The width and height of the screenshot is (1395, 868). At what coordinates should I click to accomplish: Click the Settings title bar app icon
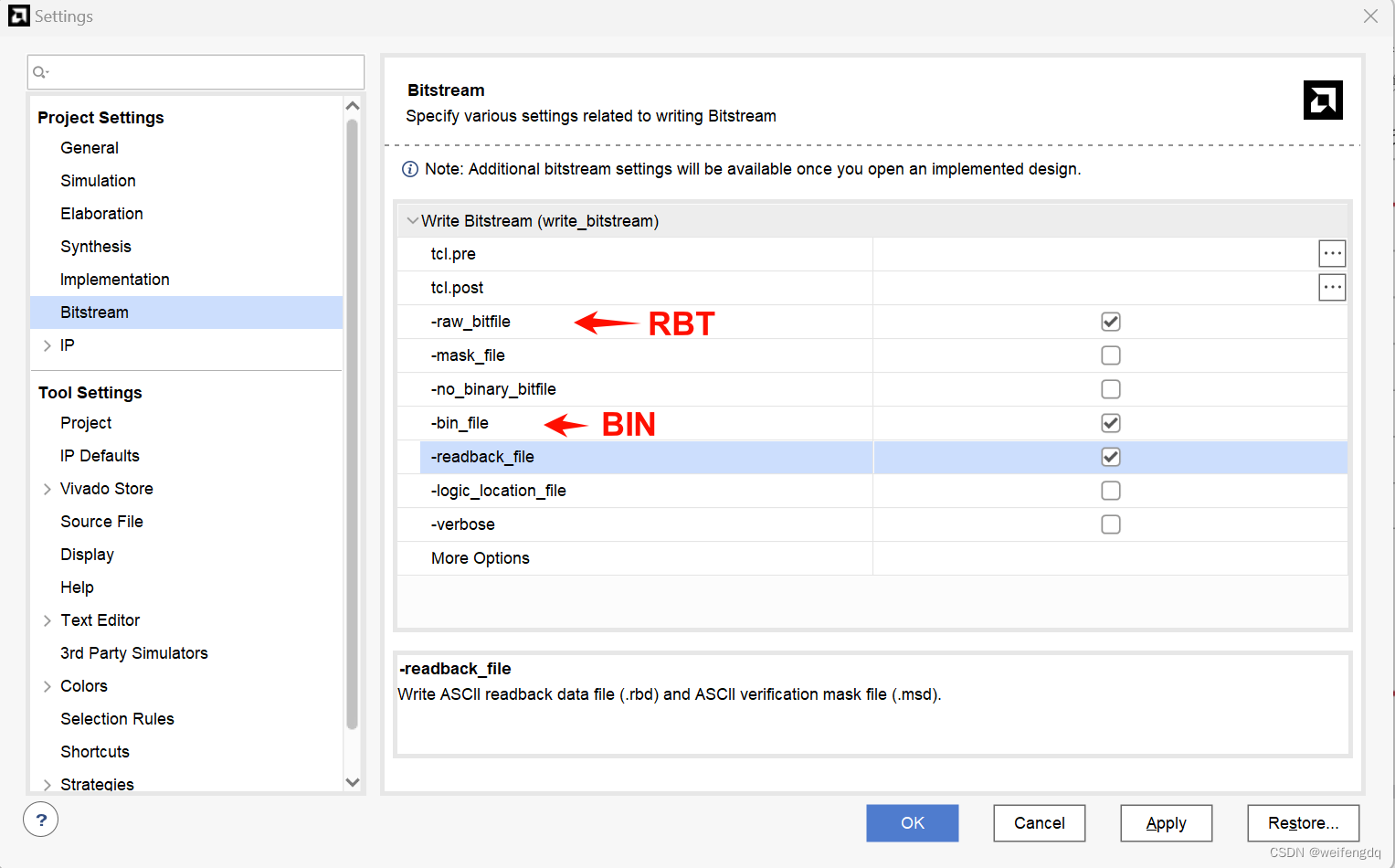[18, 16]
